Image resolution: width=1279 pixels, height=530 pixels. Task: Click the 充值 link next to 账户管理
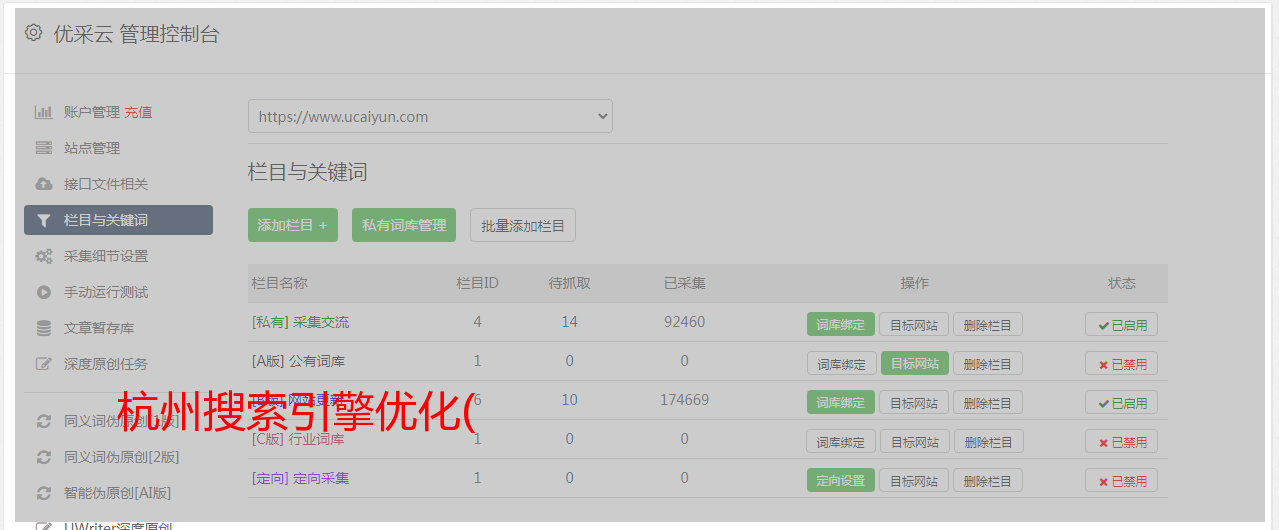pyautogui.click(x=139, y=112)
